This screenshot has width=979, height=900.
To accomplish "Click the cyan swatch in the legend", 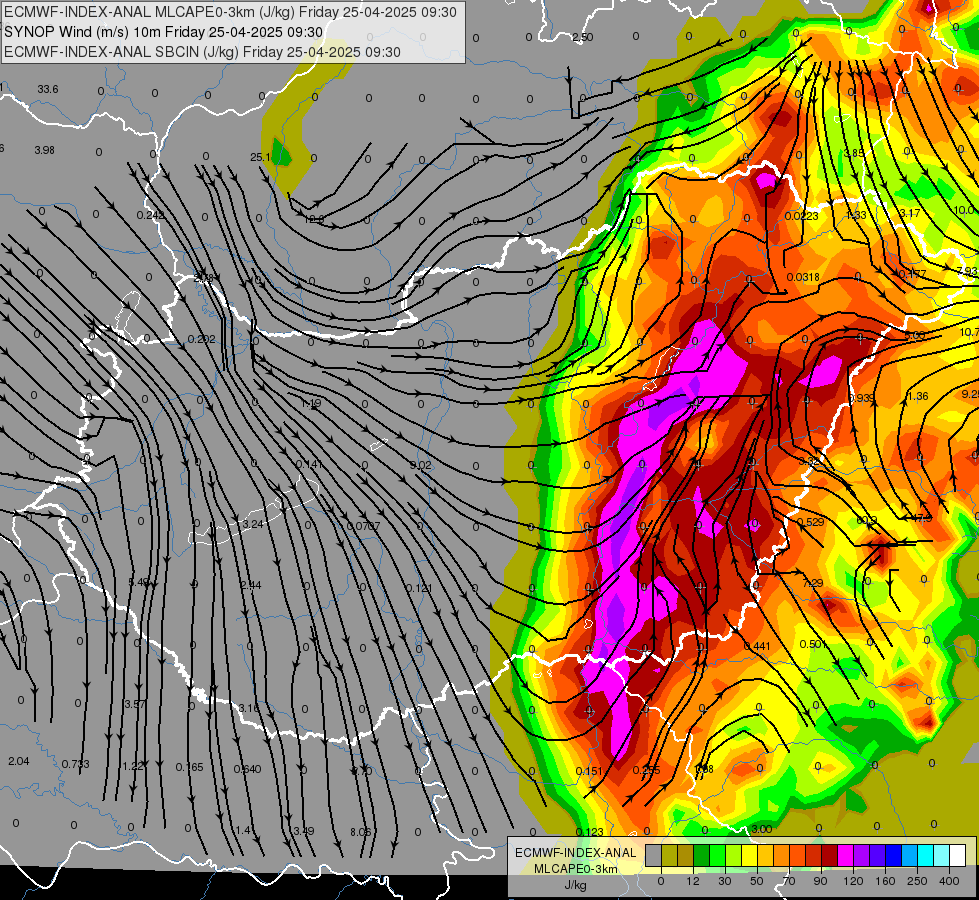I will click(x=925, y=855).
